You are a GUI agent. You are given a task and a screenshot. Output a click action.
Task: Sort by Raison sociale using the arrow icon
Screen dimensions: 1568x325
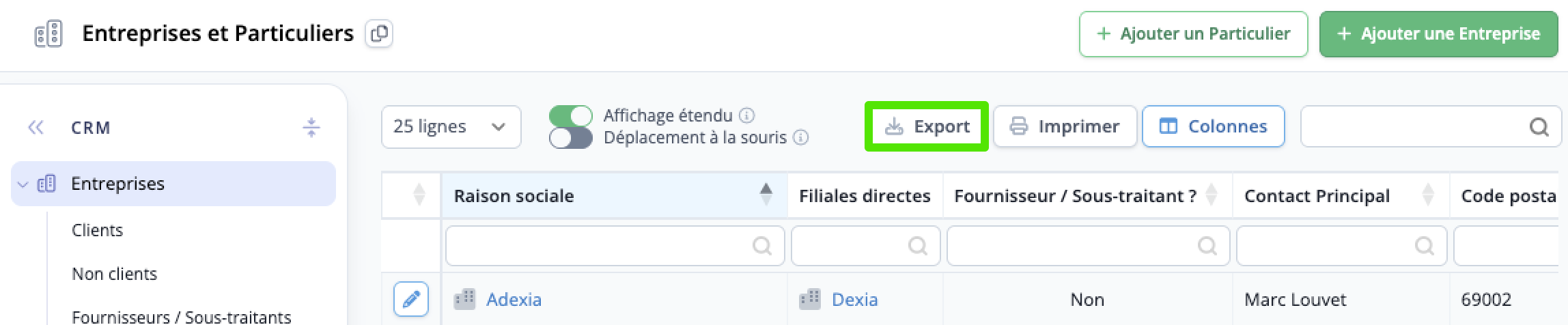[766, 195]
